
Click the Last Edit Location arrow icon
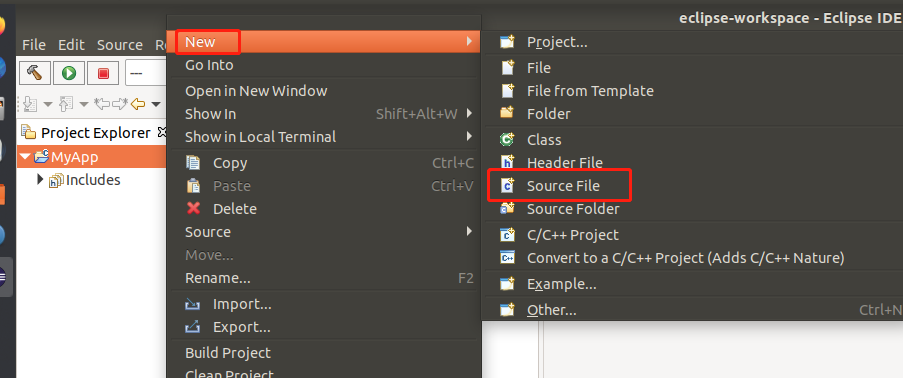tap(103, 104)
